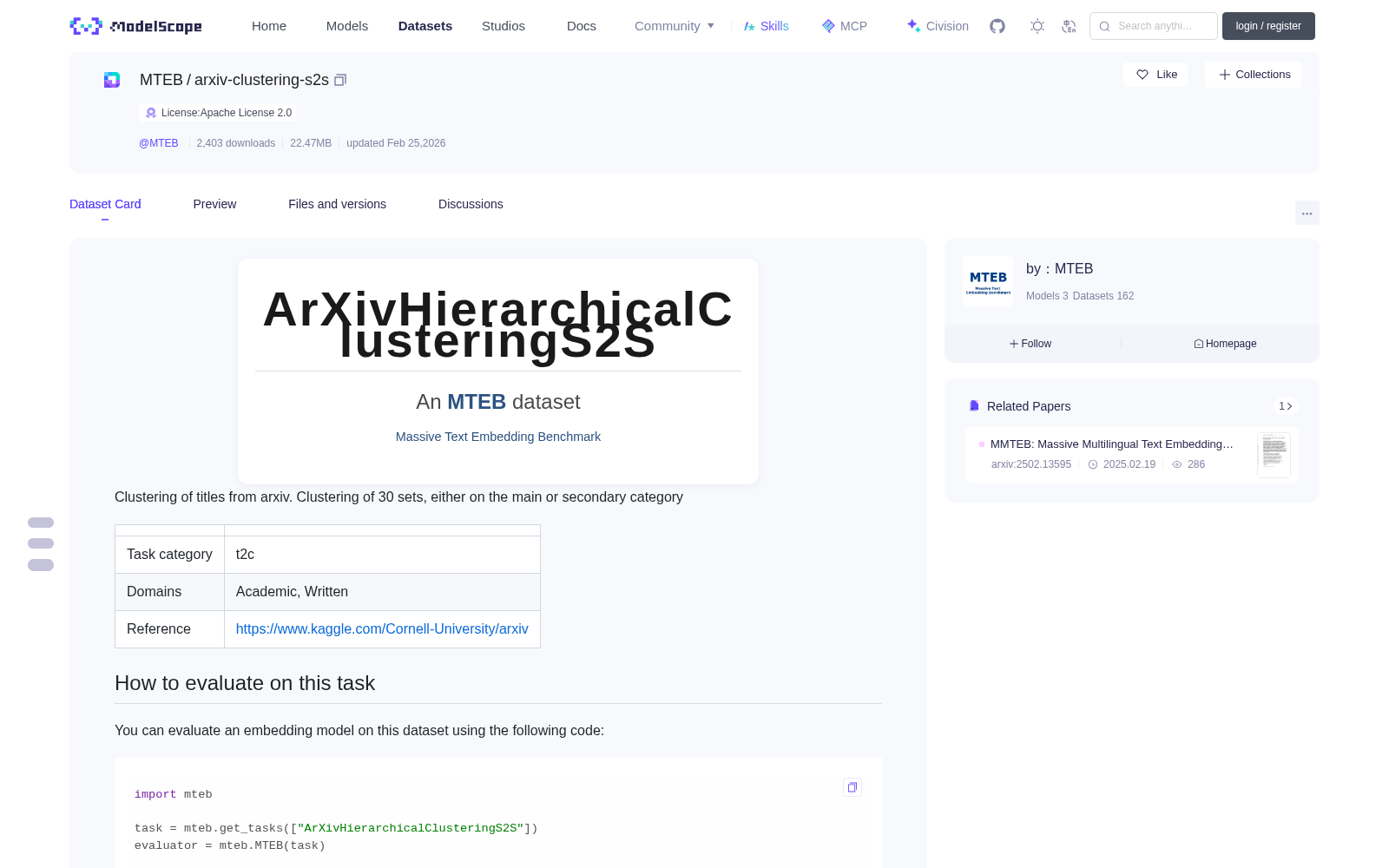Click the MTEB organization avatar
This screenshot has height=868, width=1389.
pyautogui.click(x=988, y=281)
